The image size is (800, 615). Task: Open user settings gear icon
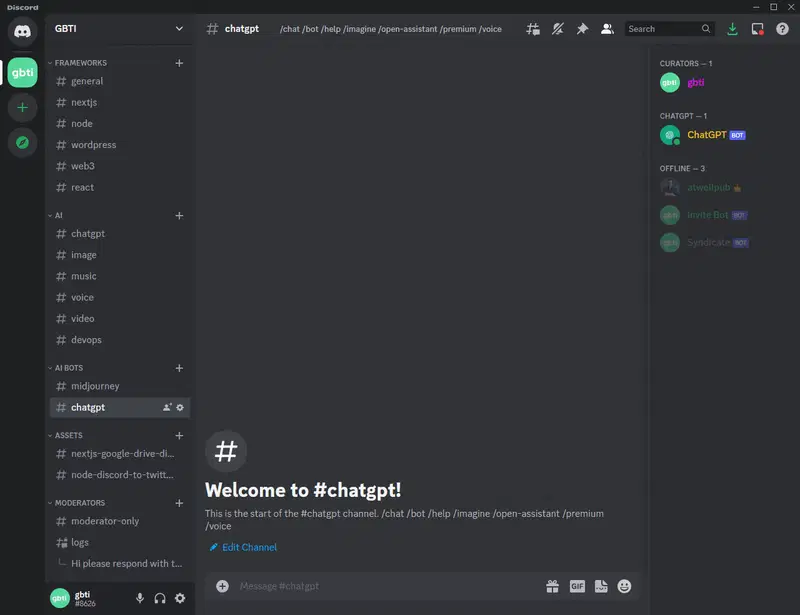[180, 598]
